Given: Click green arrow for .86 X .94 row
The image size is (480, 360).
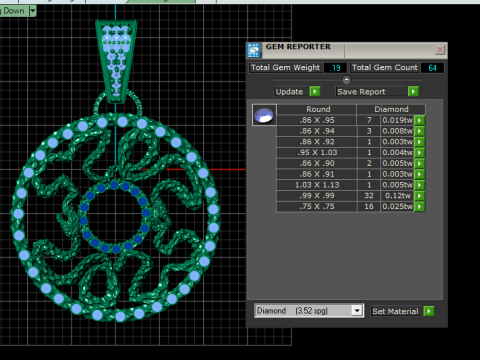Looking at the screenshot, I should [420, 131].
